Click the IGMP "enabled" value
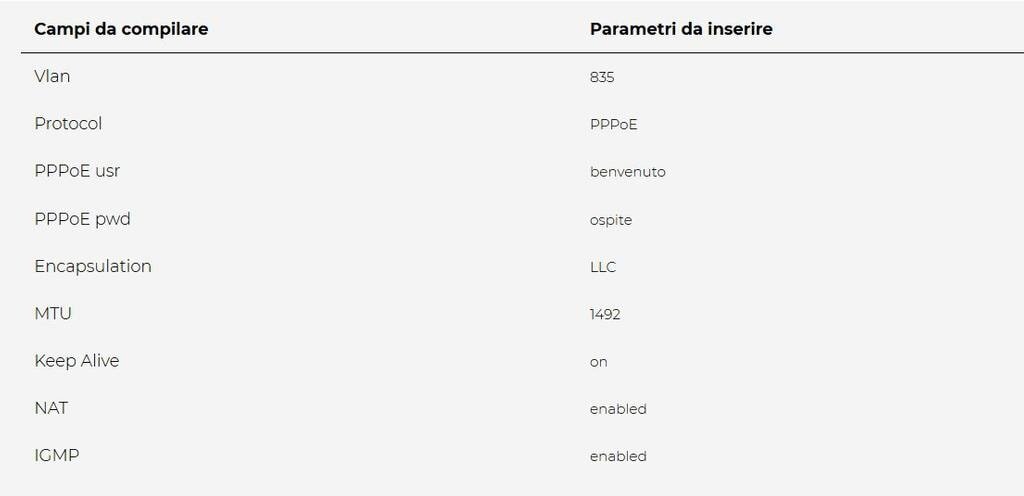 click(618, 456)
